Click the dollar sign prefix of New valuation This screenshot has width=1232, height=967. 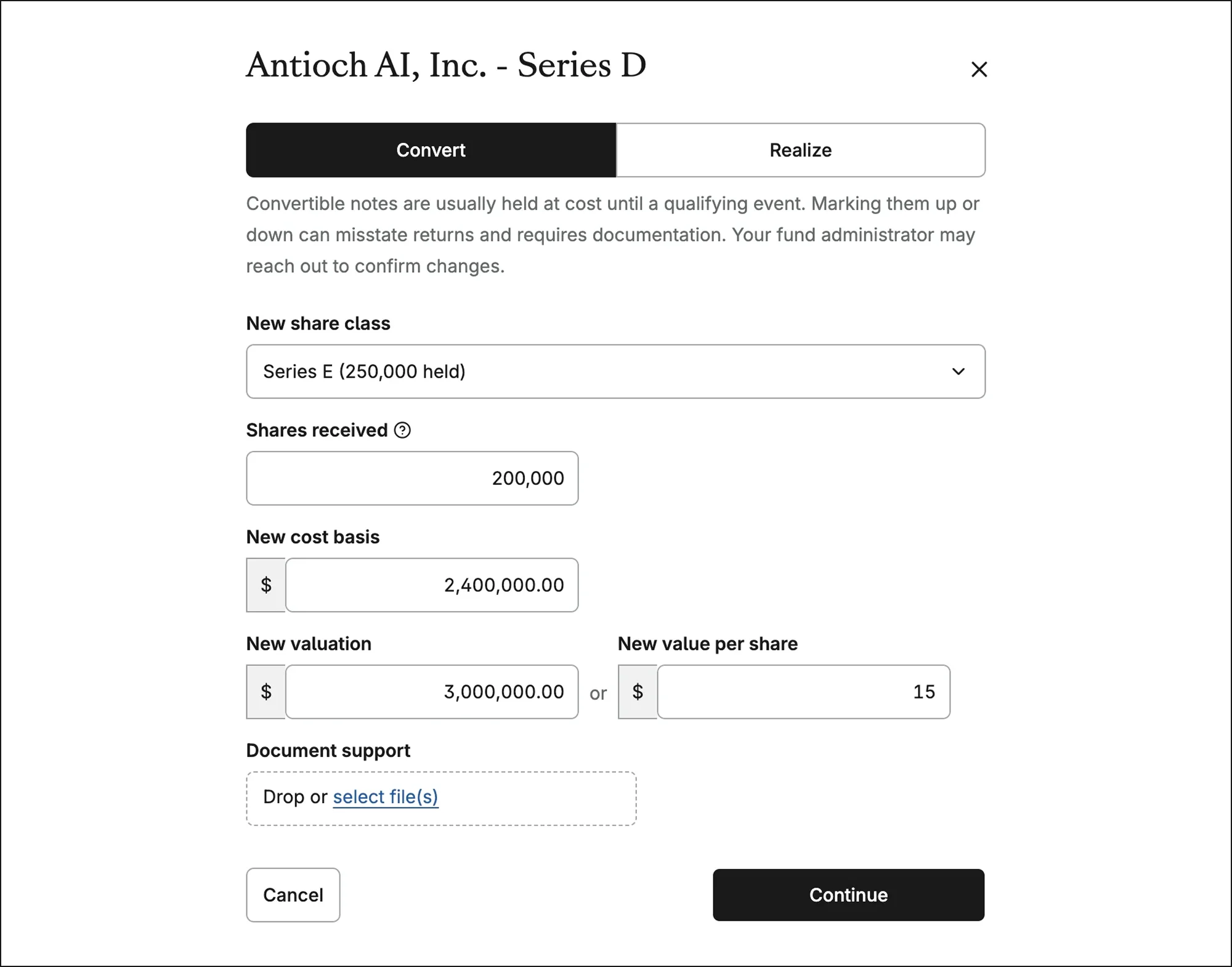pos(266,692)
